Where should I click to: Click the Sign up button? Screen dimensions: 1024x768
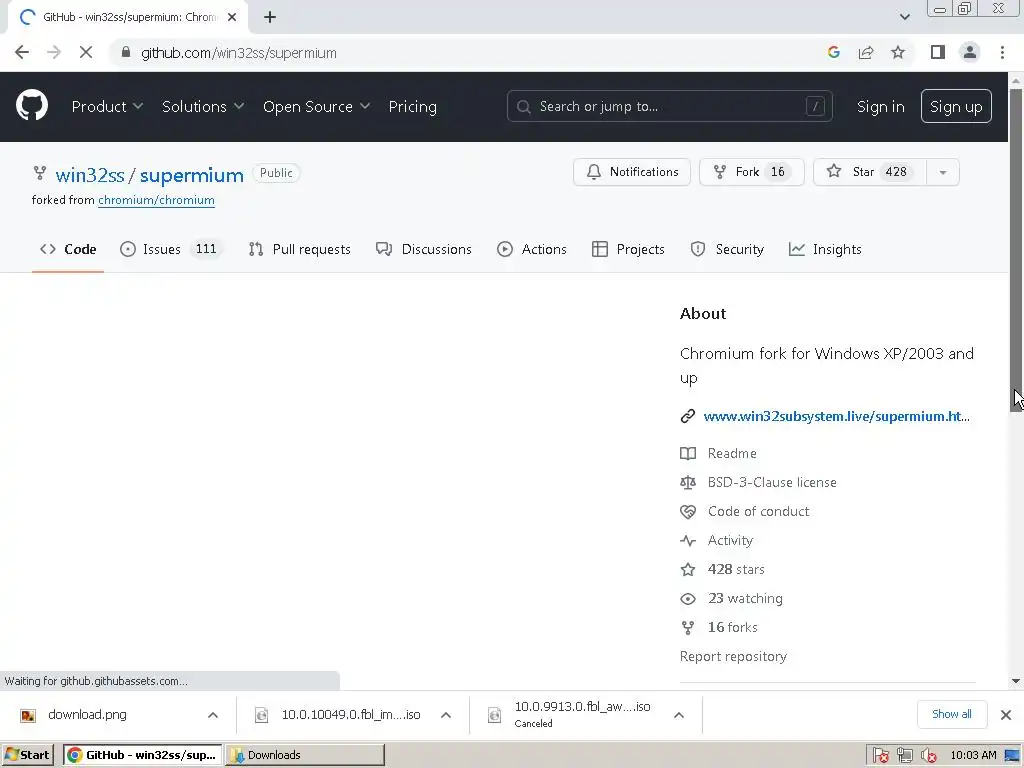[x=956, y=106]
